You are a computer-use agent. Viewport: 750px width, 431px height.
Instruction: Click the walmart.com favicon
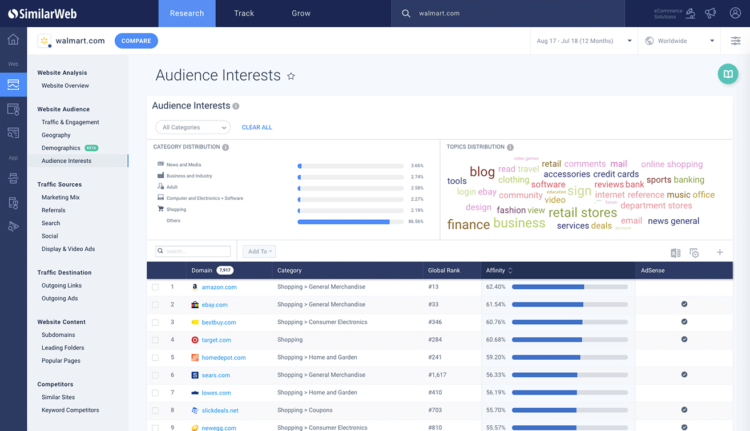[x=44, y=41]
